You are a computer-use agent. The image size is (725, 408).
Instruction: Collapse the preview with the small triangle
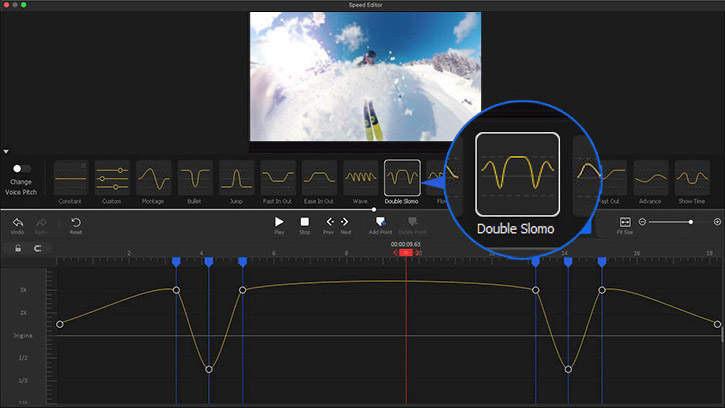pos(6,151)
